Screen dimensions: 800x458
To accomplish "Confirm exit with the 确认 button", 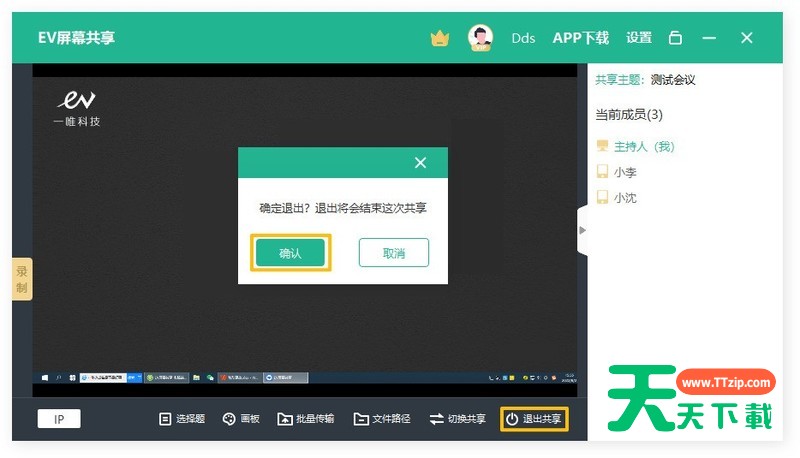I will tap(290, 253).
